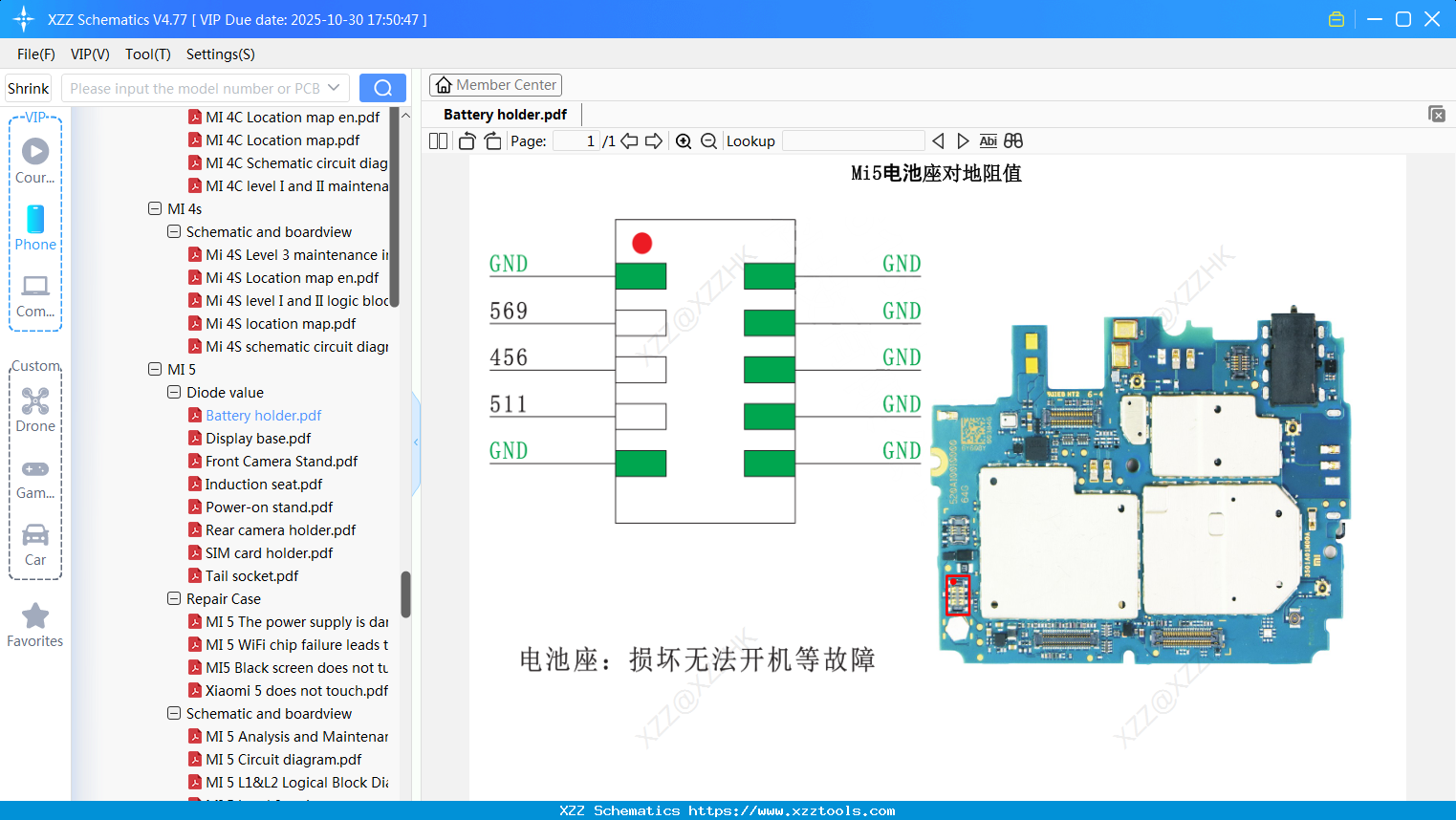1456x820 pixels.
Task: Open Power-on stand.pdf
Action: tap(269, 507)
